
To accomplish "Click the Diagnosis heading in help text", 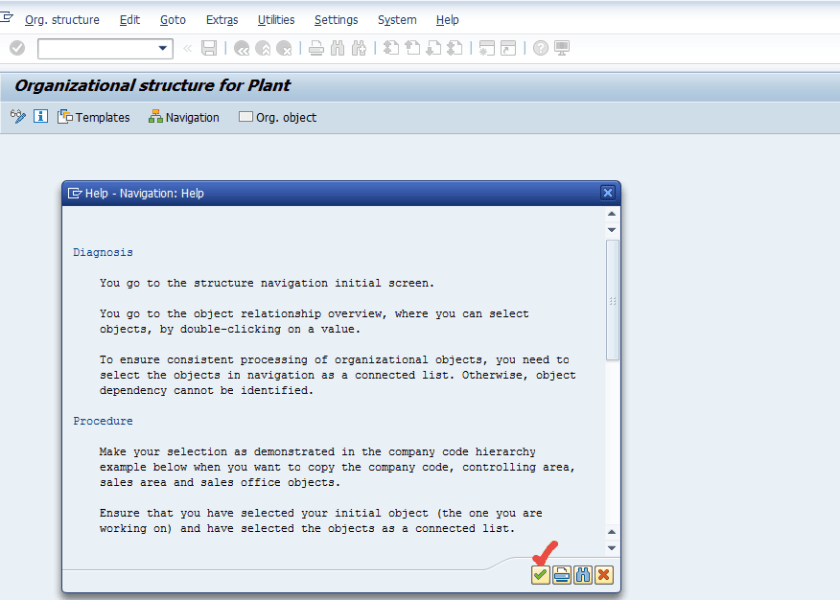I will [x=103, y=252].
